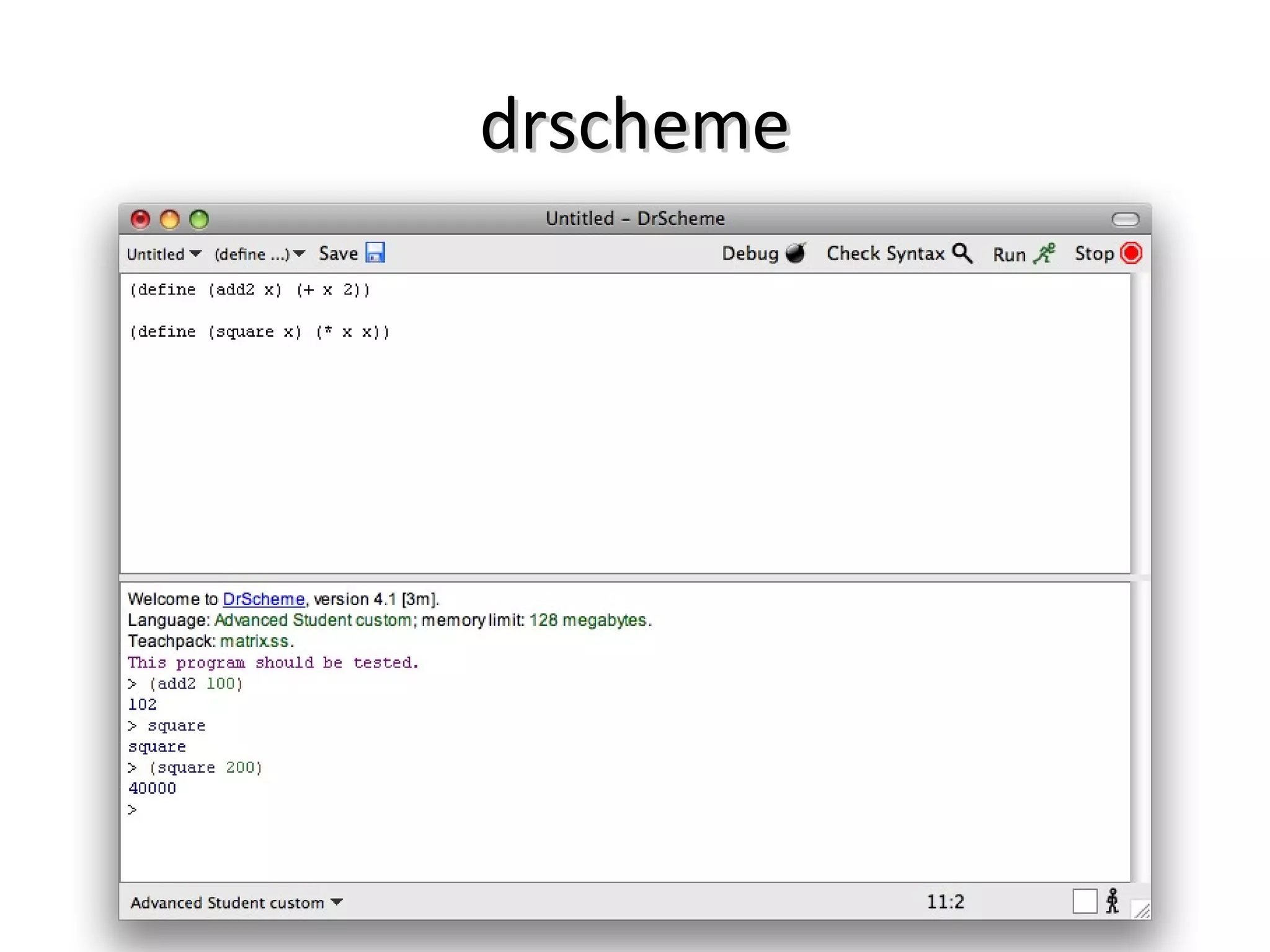Click the window resize grip corner

[1141, 909]
